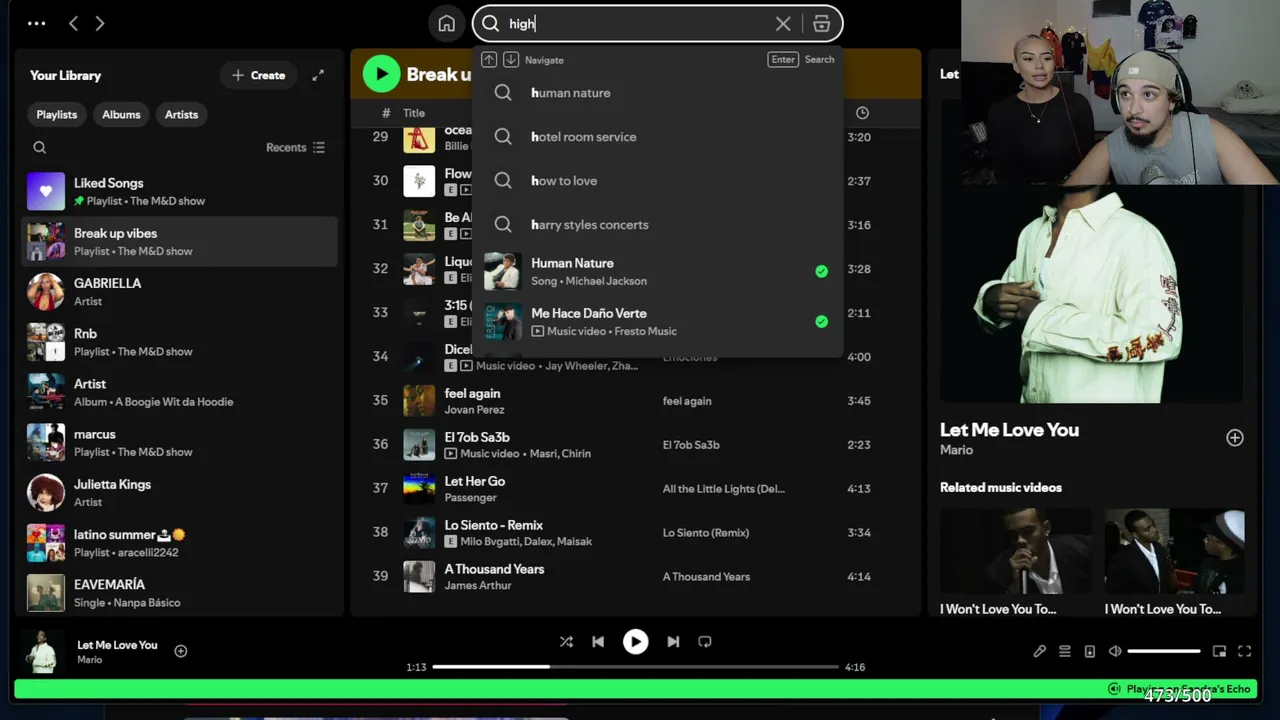
Task: Select 'harry styles concerts' search suggestion
Action: point(658,225)
